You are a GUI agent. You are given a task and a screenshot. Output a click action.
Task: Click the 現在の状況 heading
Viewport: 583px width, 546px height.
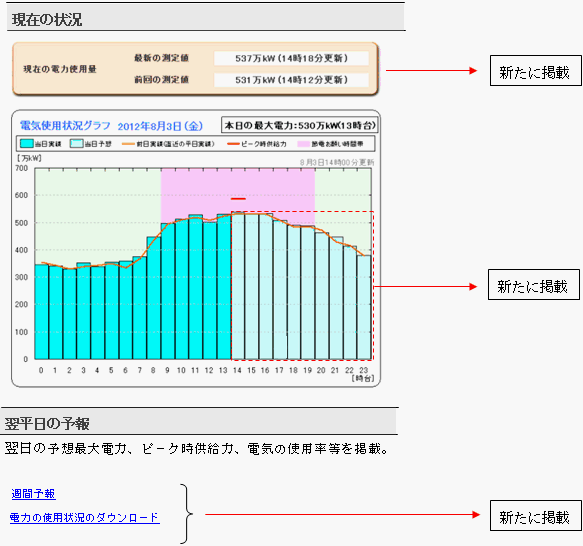47,20
